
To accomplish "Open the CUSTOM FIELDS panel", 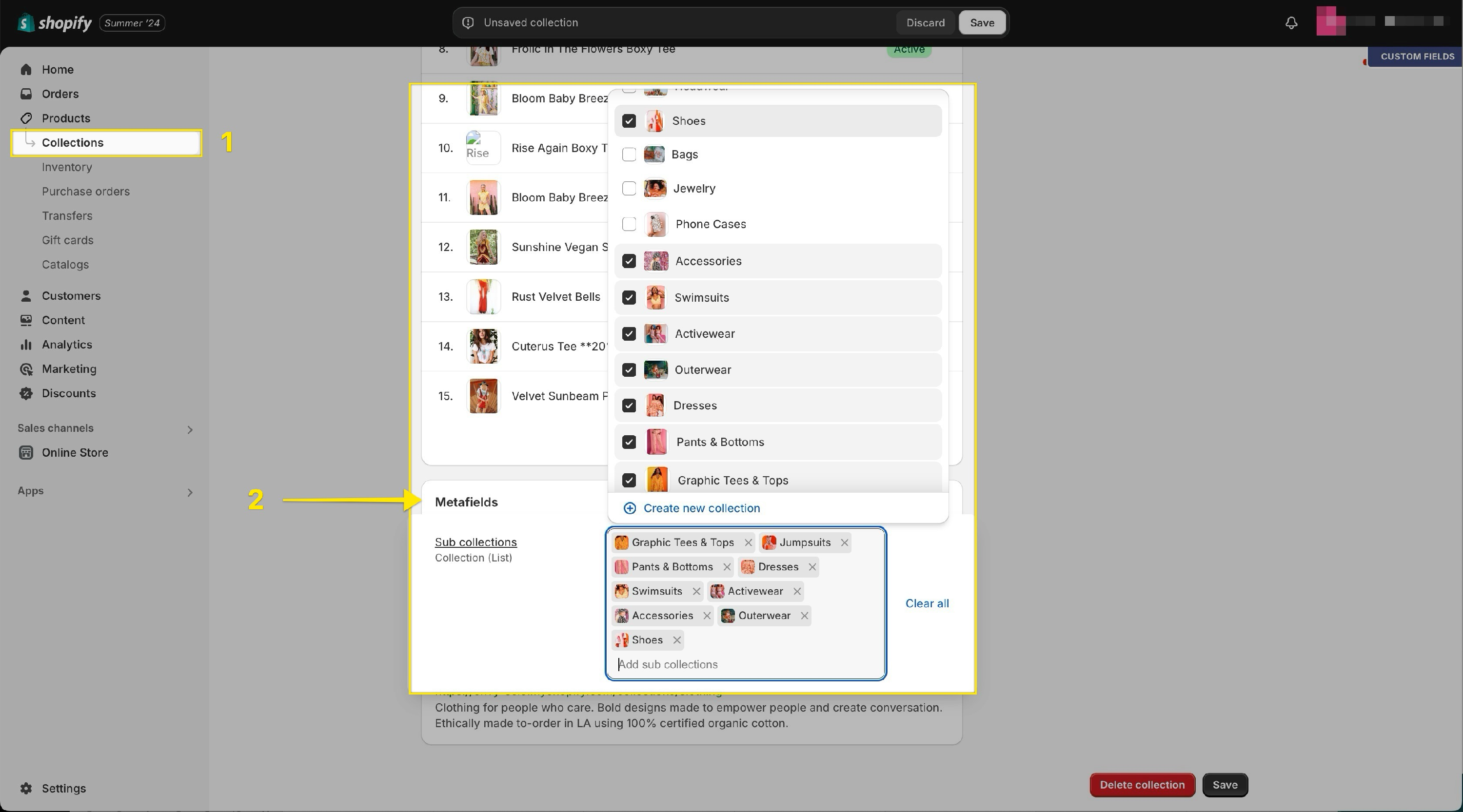I will click(x=1417, y=56).
